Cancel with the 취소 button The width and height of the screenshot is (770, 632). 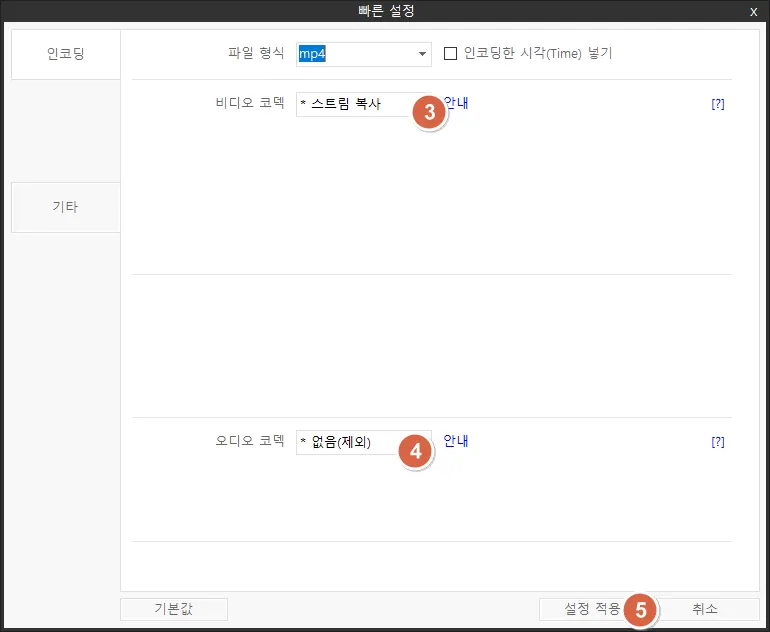(705, 609)
